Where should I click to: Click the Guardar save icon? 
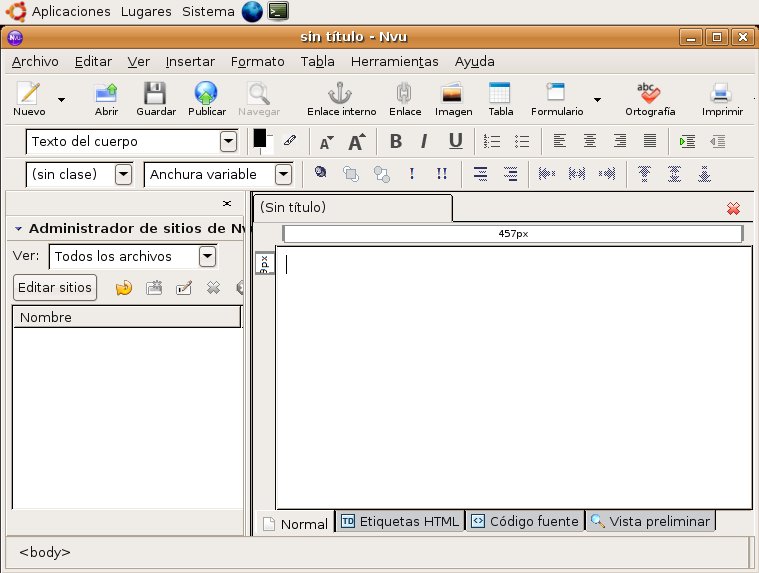[x=155, y=95]
